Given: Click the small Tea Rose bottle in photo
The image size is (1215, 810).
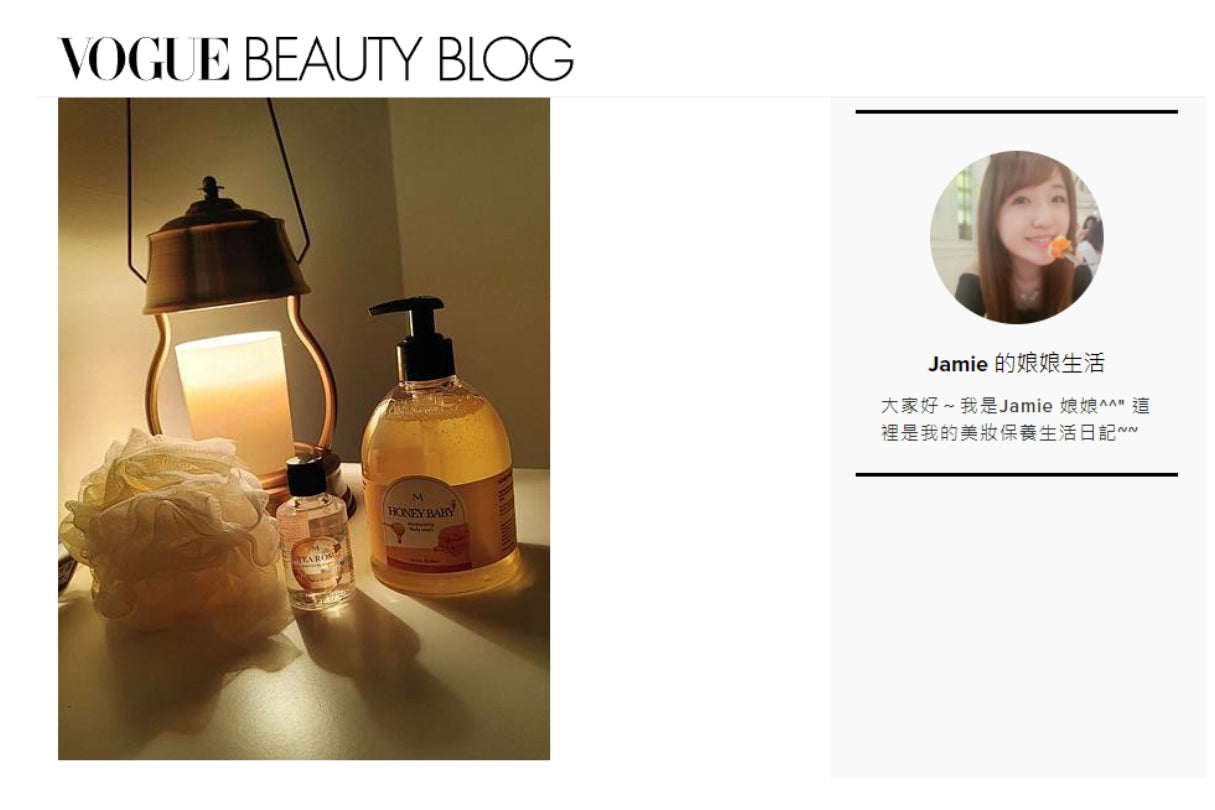Looking at the screenshot, I should [x=314, y=533].
